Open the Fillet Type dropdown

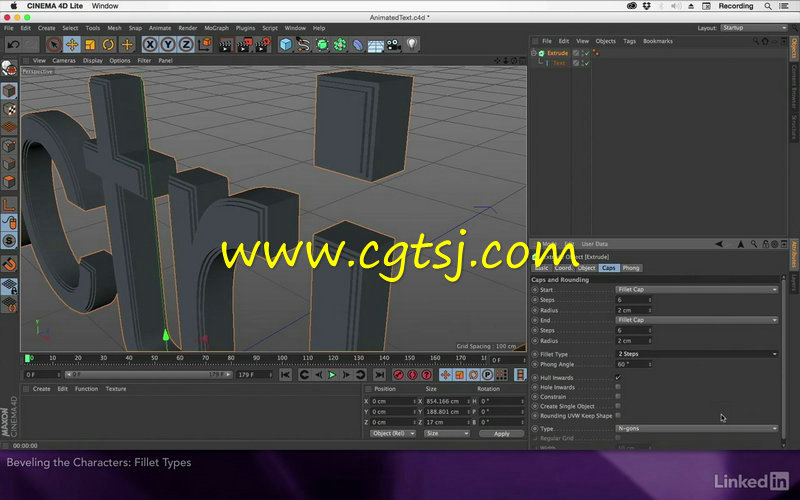[697, 354]
